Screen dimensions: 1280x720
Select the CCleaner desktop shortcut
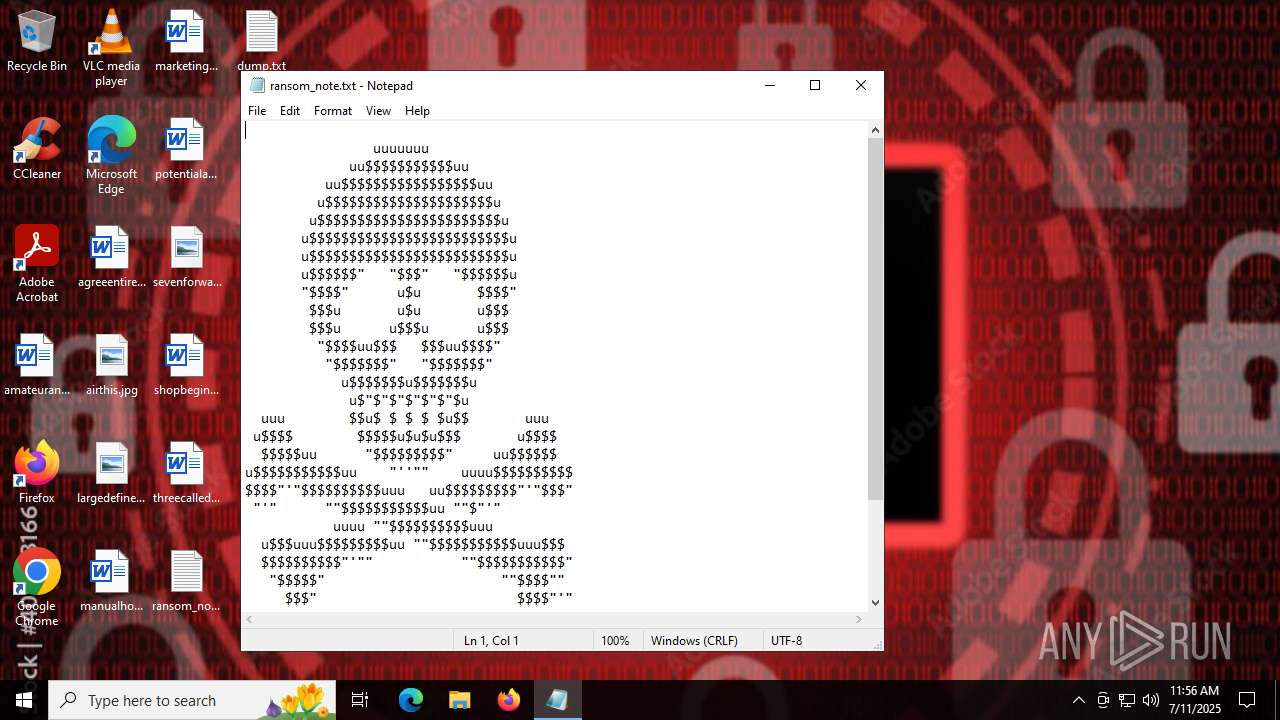37,150
